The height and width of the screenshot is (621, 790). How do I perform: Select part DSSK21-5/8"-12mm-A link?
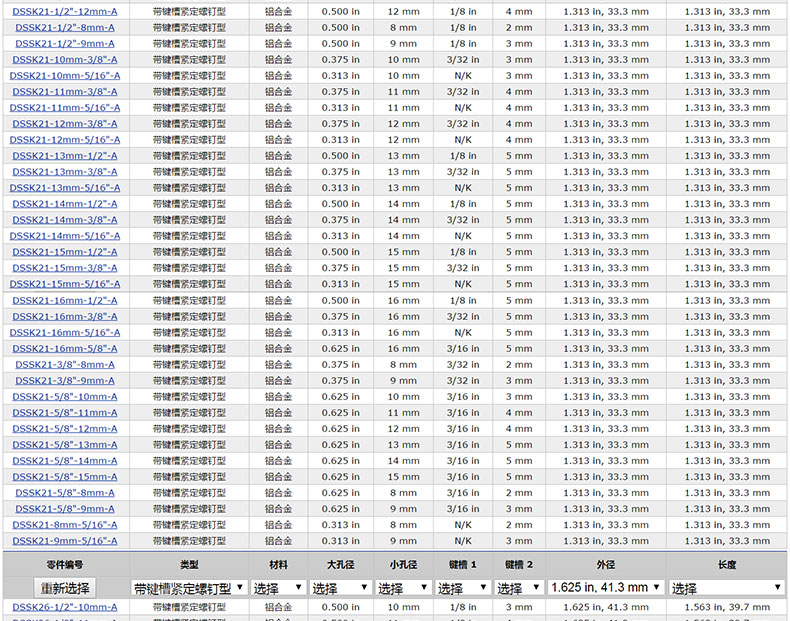[x=65, y=428]
